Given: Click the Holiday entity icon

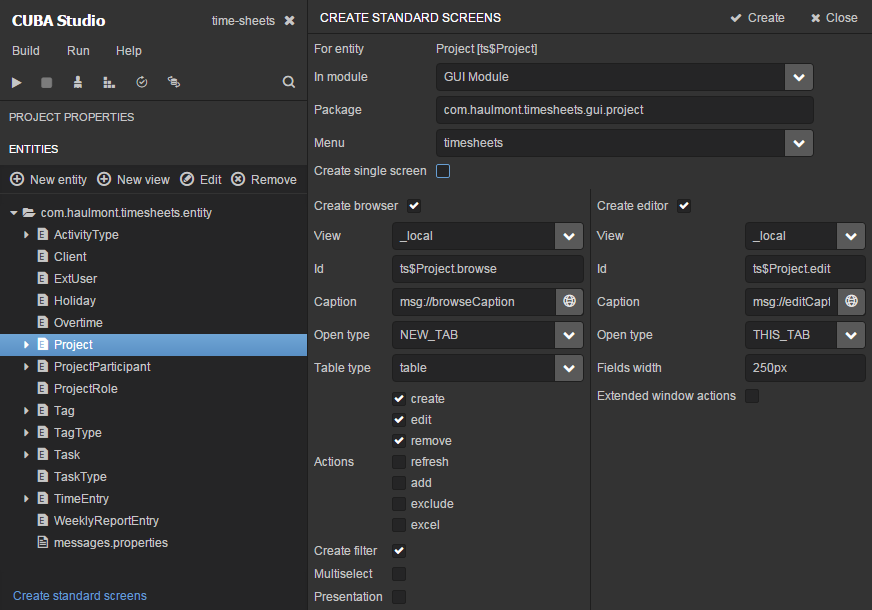Looking at the screenshot, I should (42, 300).
